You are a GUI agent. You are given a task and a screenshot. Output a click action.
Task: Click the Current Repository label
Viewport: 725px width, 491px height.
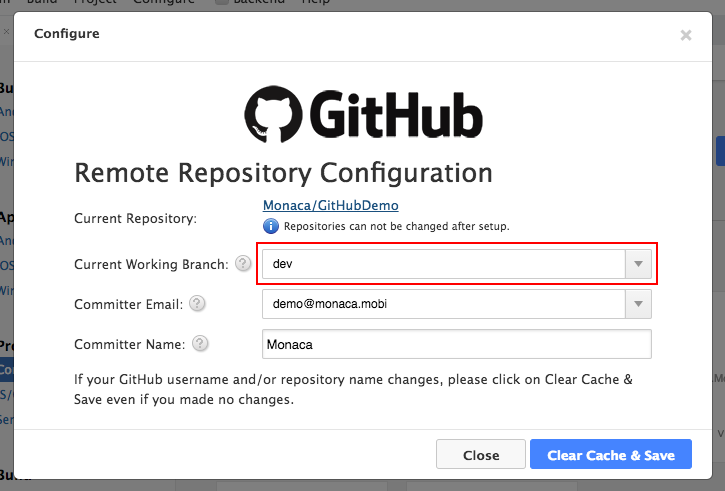pos(135,218)
